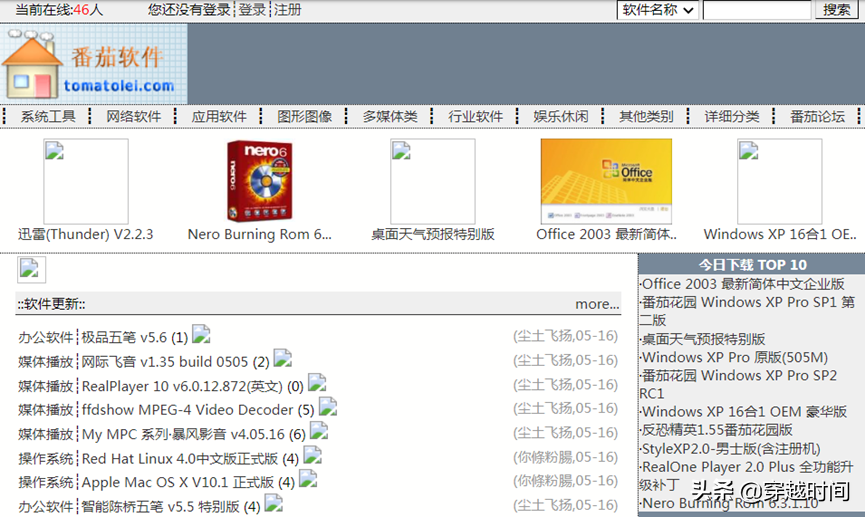Open TOP 10 桌面天气预报特别版
Viewport: 865px width, 517px height.
click(x=703, y=339)
